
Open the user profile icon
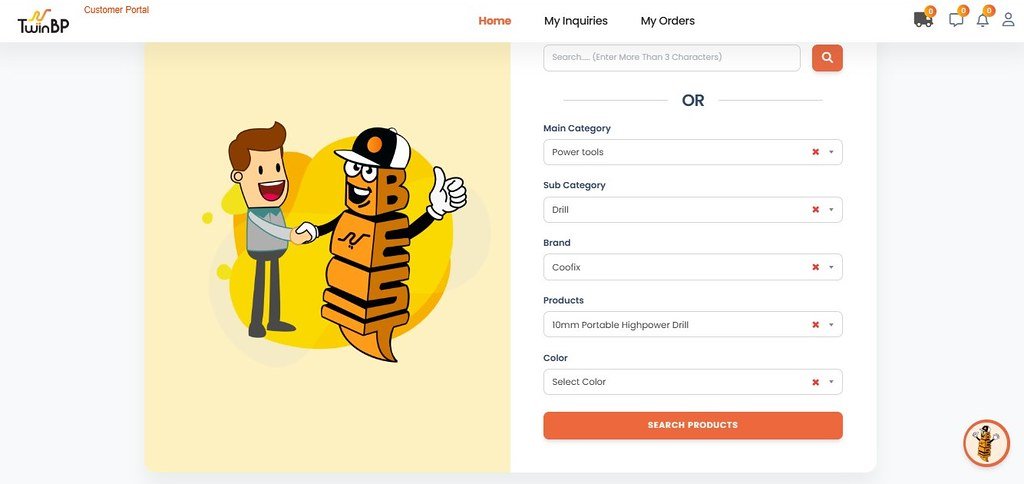1008,20
